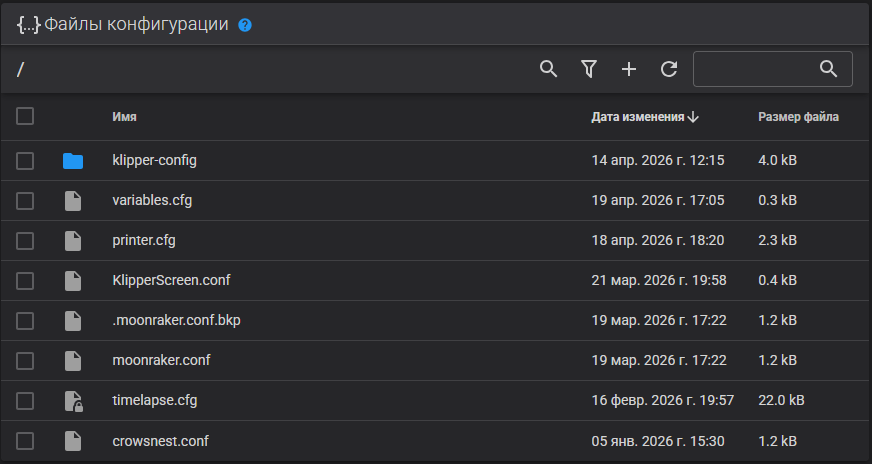Open the filter funnel icon
This screenshot has height=464, width=872.
588,69
